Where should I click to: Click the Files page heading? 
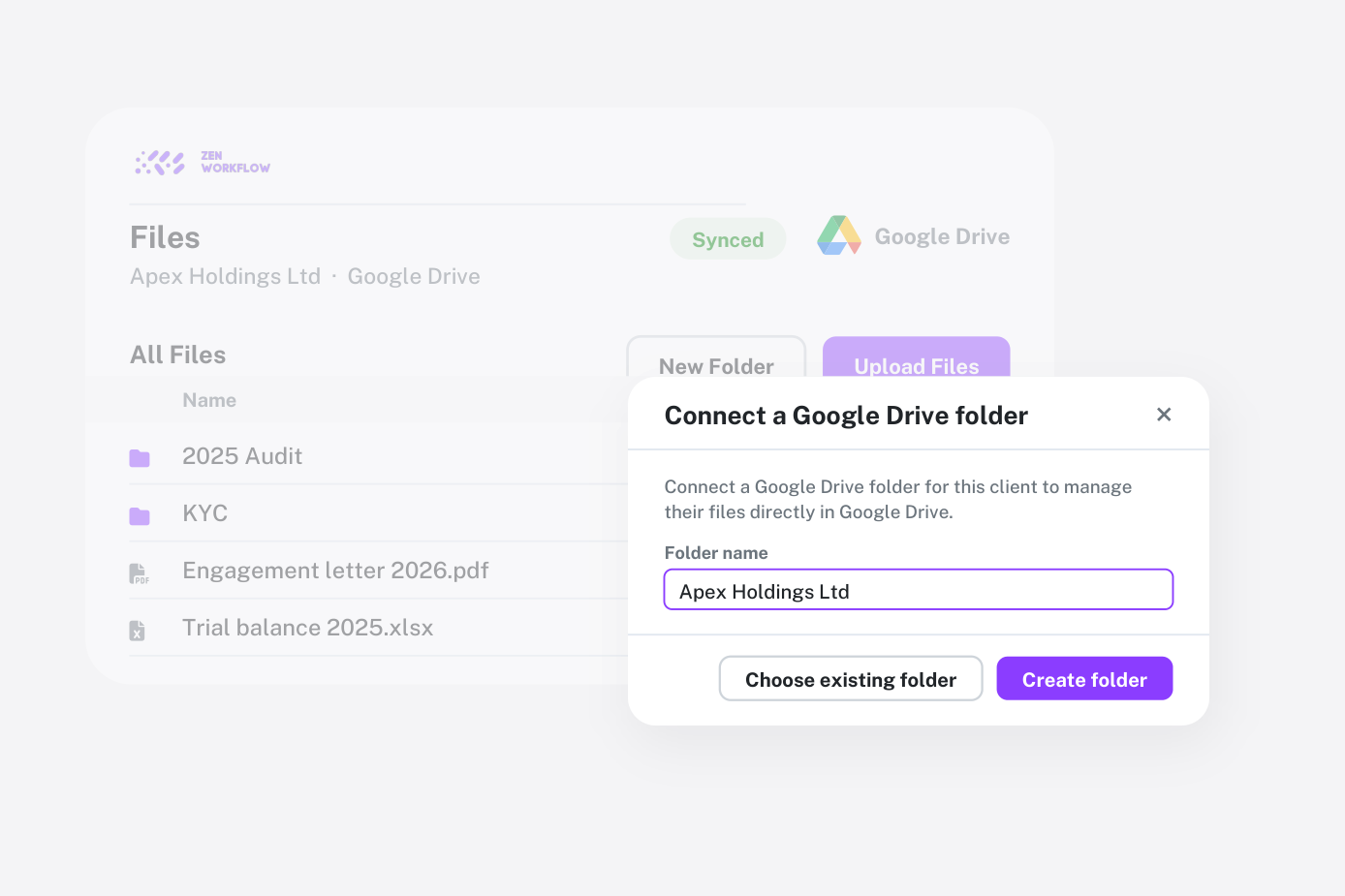pyautogui.click(x=165, y=237)
